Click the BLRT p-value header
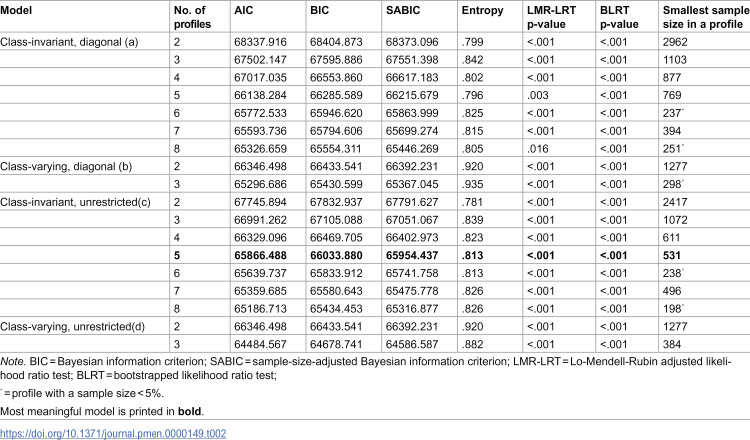 [619, 17]
